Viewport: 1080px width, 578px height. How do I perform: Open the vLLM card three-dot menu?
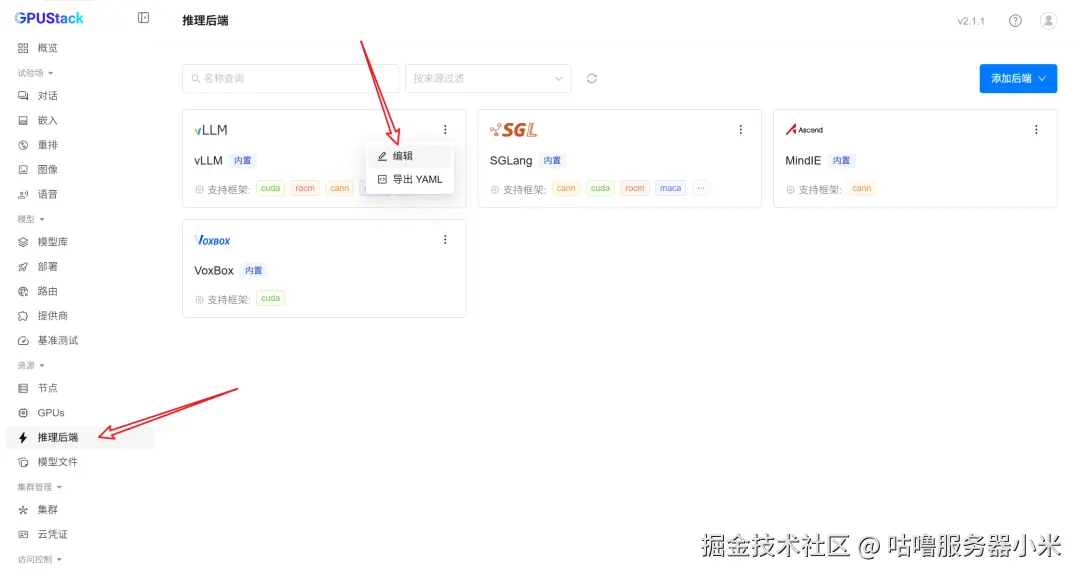tap(445, 130)
